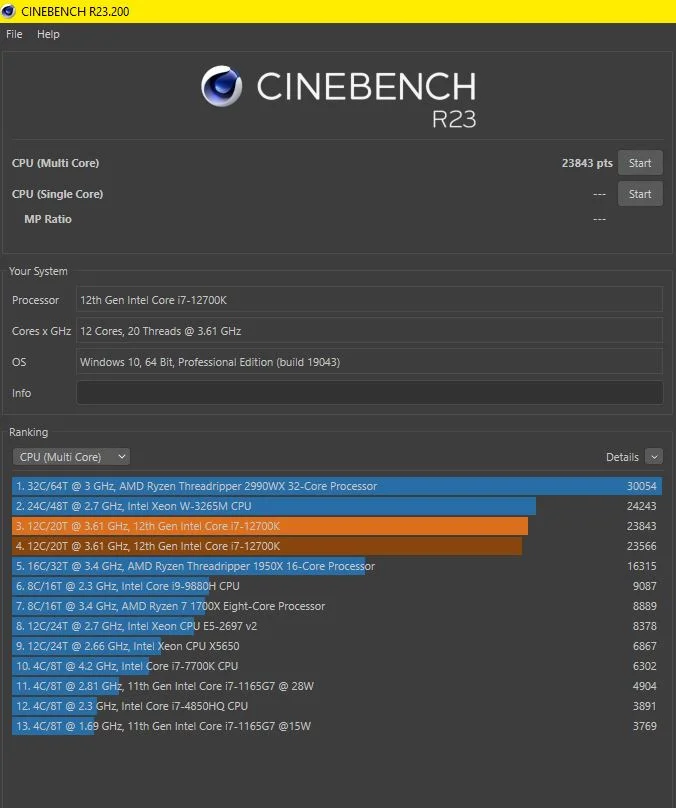The image size is (676, 808).
Task: Select ranking row Threadripper 1950X 16-Core
Action: (337, 566)
